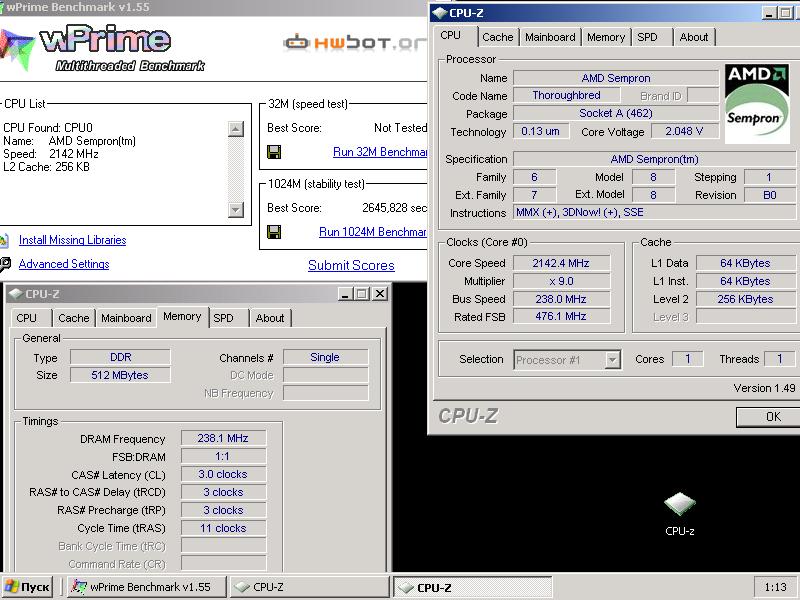The width and height of the screenshot is (800, 600).
Task: Close the left CPU-Z memory window
Action: [x=380, y=294]
